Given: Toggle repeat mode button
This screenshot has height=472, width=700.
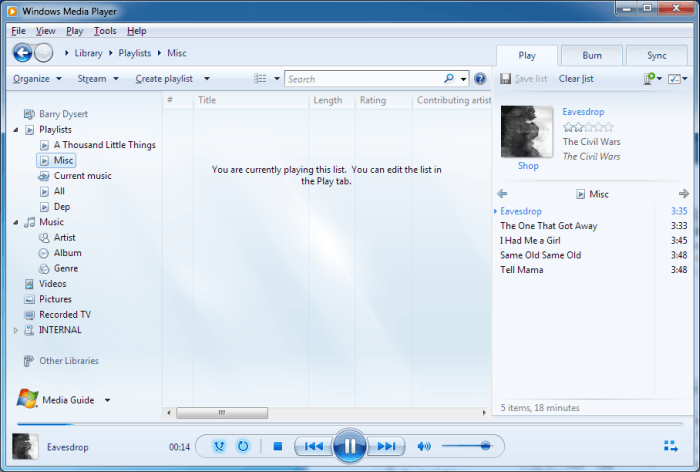Looking at the screenshot, I should (243, 446).
